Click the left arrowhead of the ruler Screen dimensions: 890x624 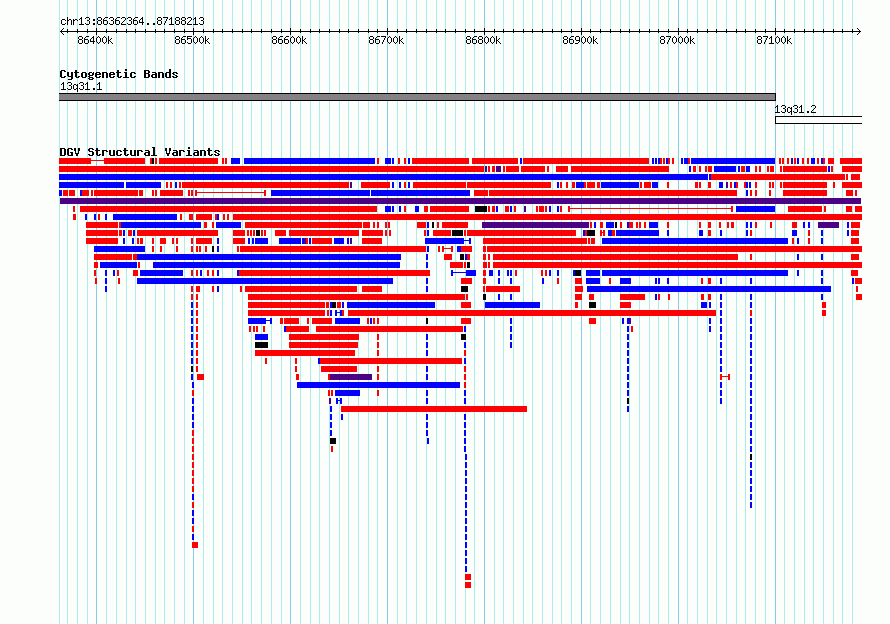pyautogui.click(x=62, y=32)
